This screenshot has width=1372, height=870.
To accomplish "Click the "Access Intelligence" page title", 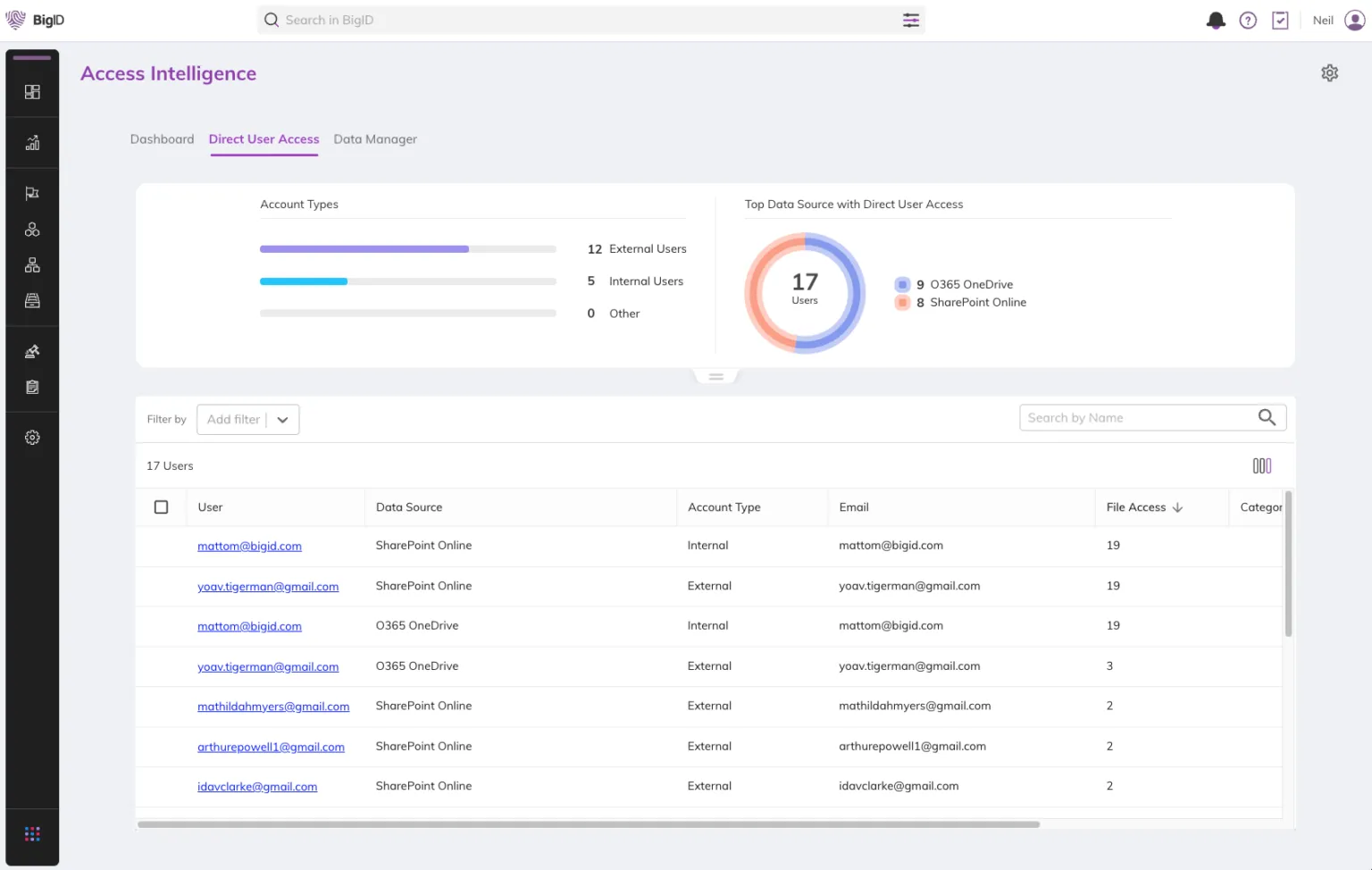I will click(168, 73).
